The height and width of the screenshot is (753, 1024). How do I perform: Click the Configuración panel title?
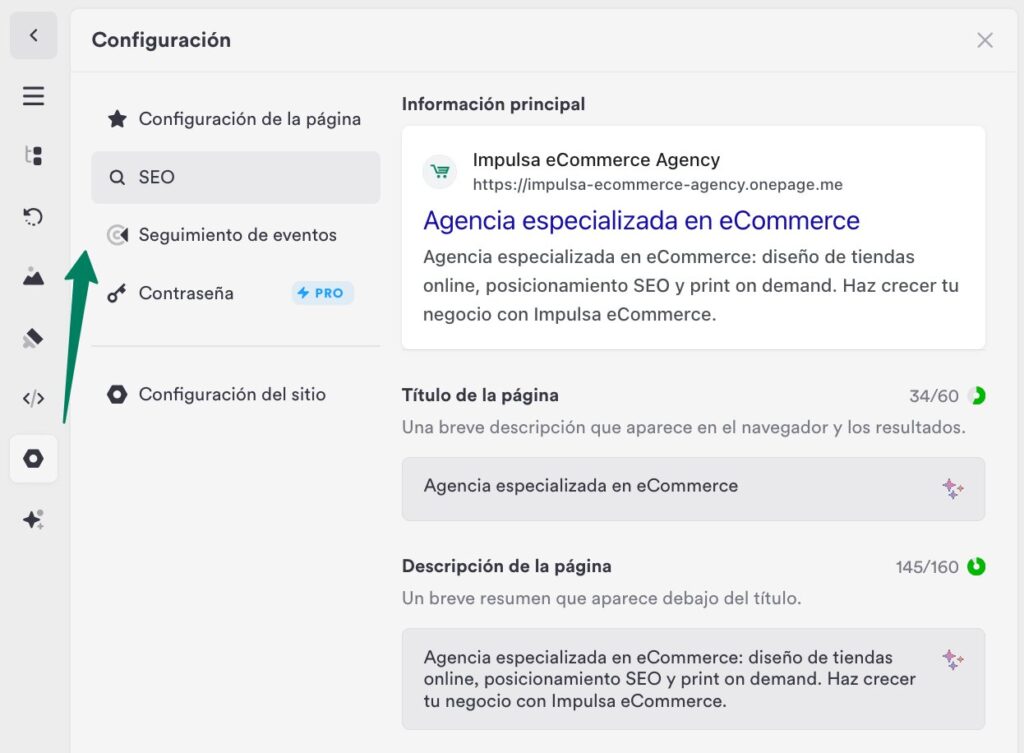click(161, 40)
